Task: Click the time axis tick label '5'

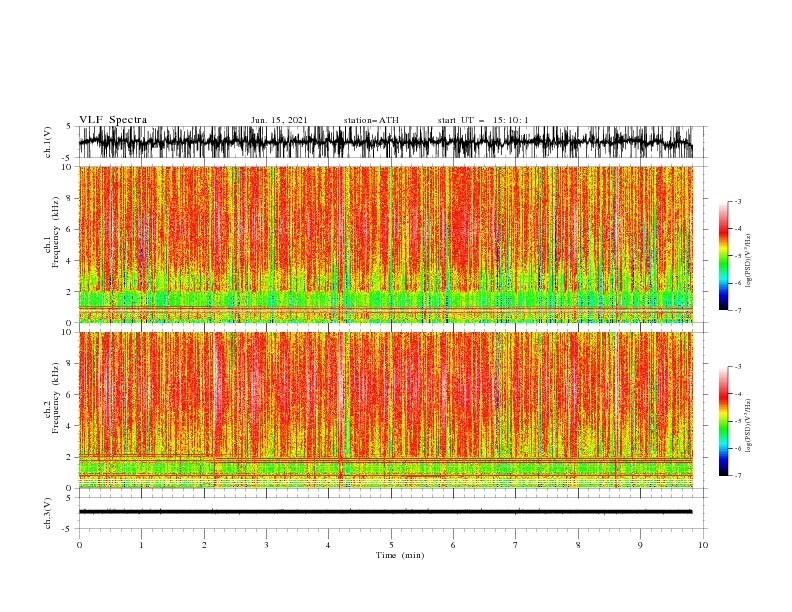Action: (x=391, y=545)
